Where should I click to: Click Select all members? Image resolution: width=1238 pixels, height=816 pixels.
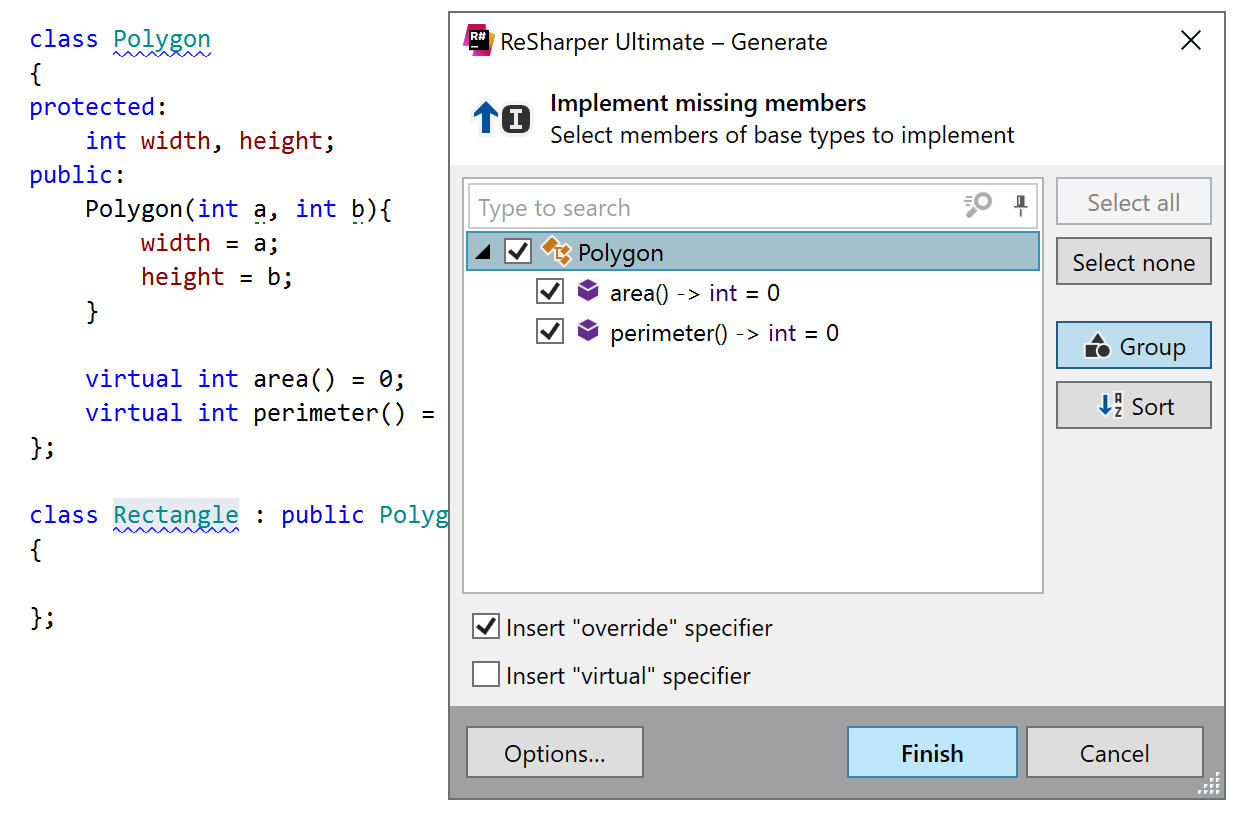(1133, 201)
